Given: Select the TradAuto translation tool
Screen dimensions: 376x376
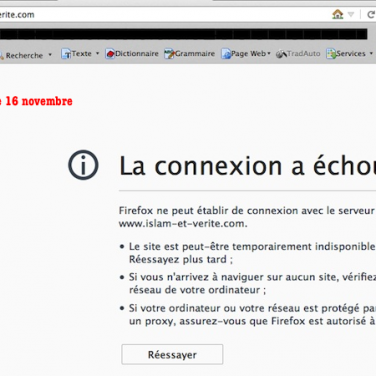Looking at the screenshot, I should (298, 54).
